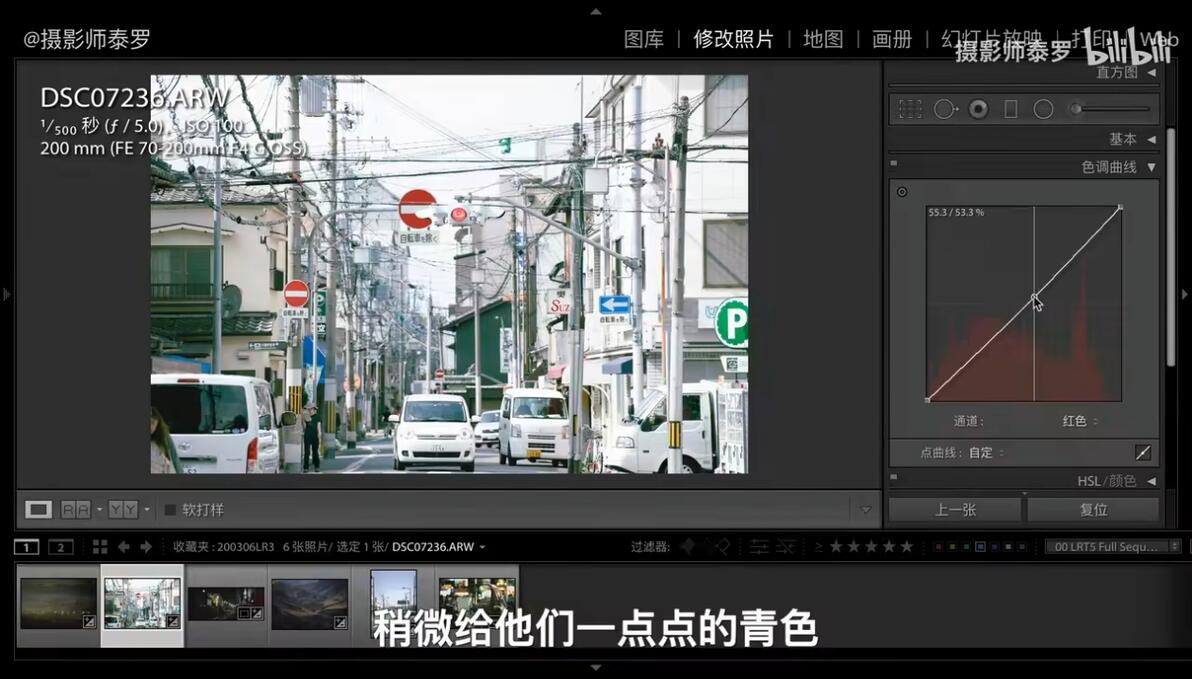Switch to the 画册 Book module

pyautogui.click(x=892, y=40)
